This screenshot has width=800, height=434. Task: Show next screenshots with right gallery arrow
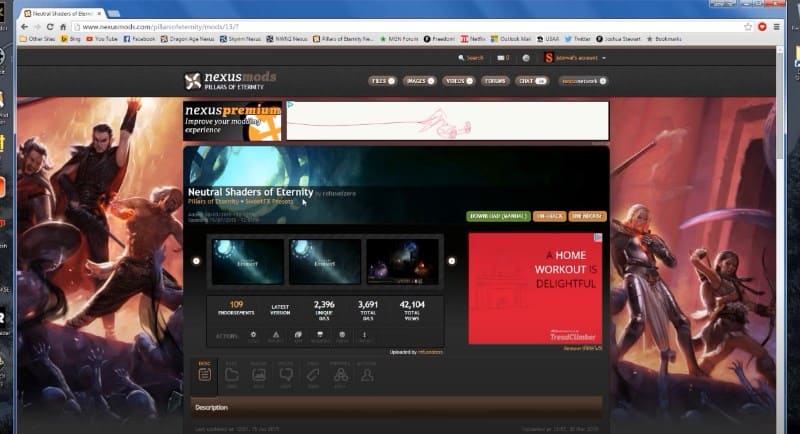click(452, 261)
